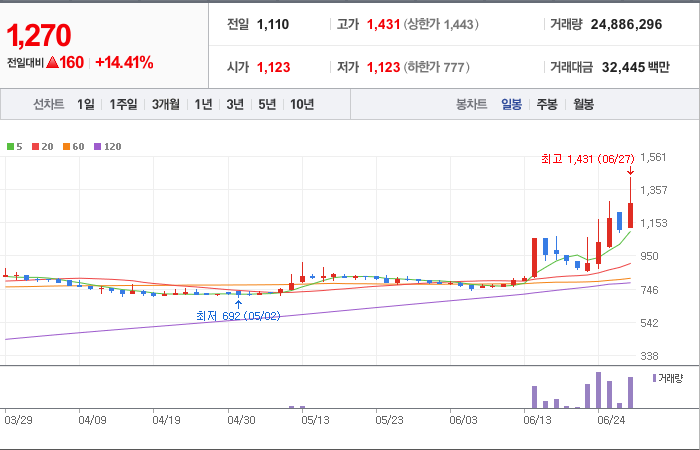The width and height of the screenshot is (700, 450).
Task: Click the 거래대금 32,445 백만 value
Action: click(636, 67)
